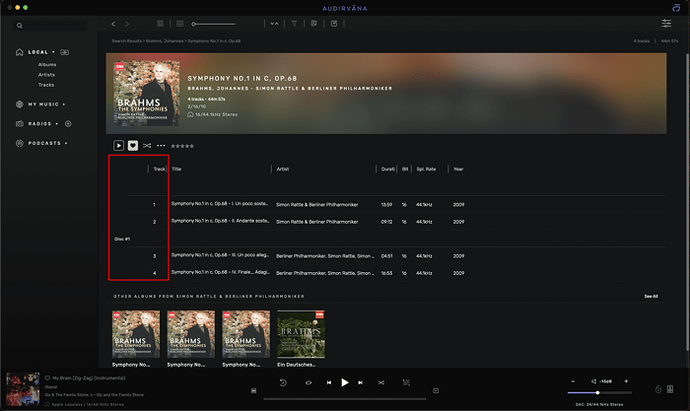Open the My Music section
The width and height of the screenshot is (690, 411).
(43, 104)
